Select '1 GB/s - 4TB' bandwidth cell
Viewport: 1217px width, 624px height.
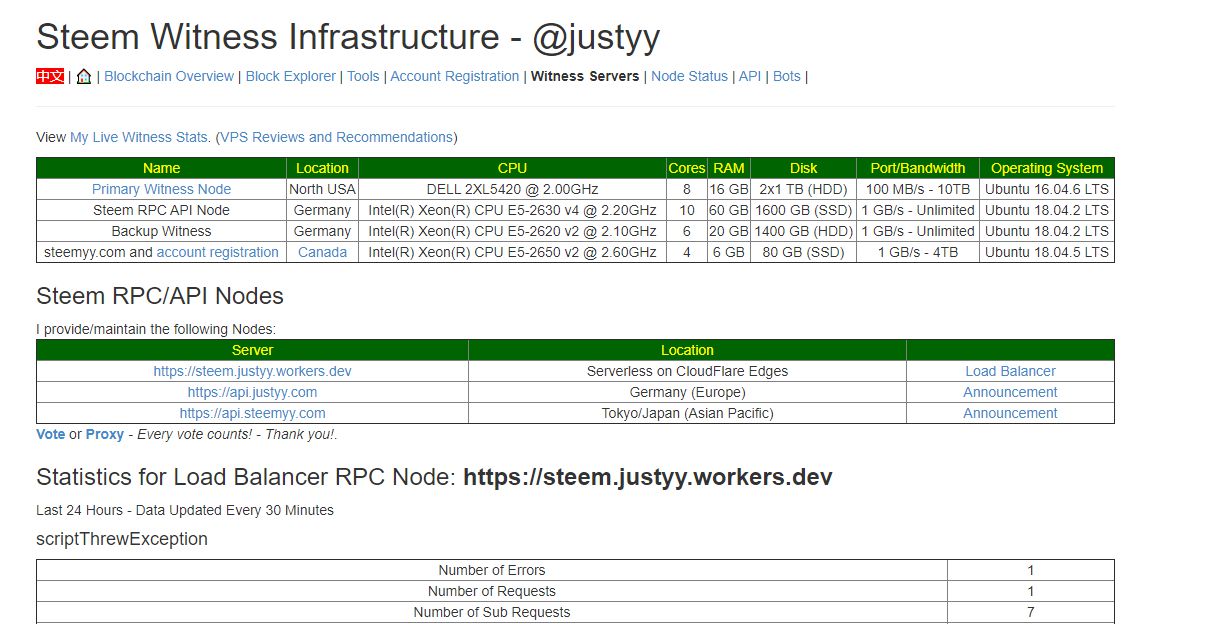(918, 252)
